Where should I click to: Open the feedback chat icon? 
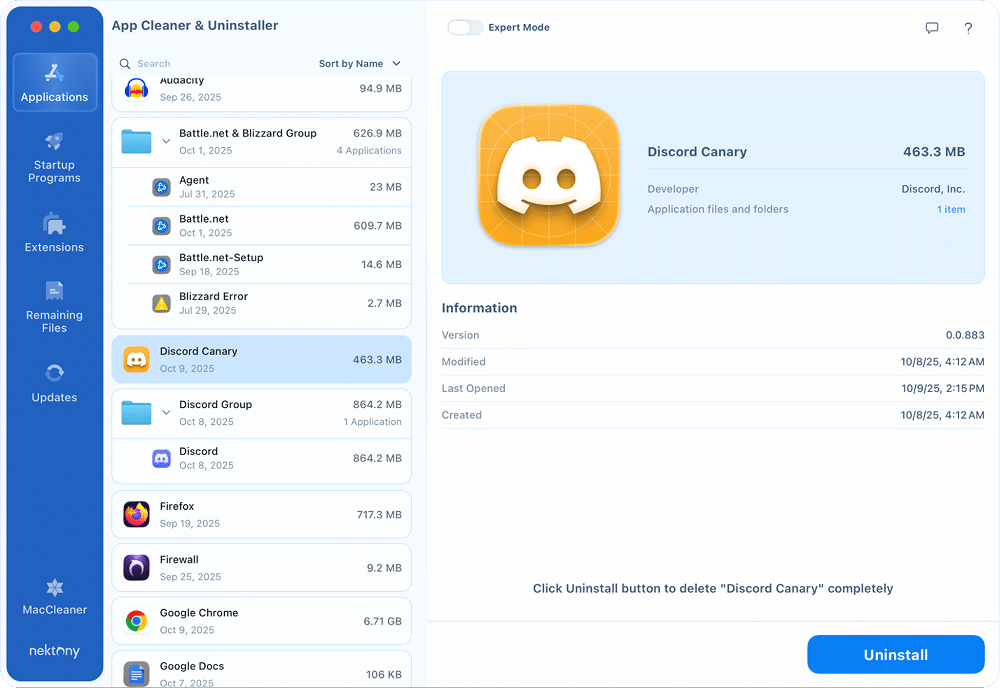[932, 28]
